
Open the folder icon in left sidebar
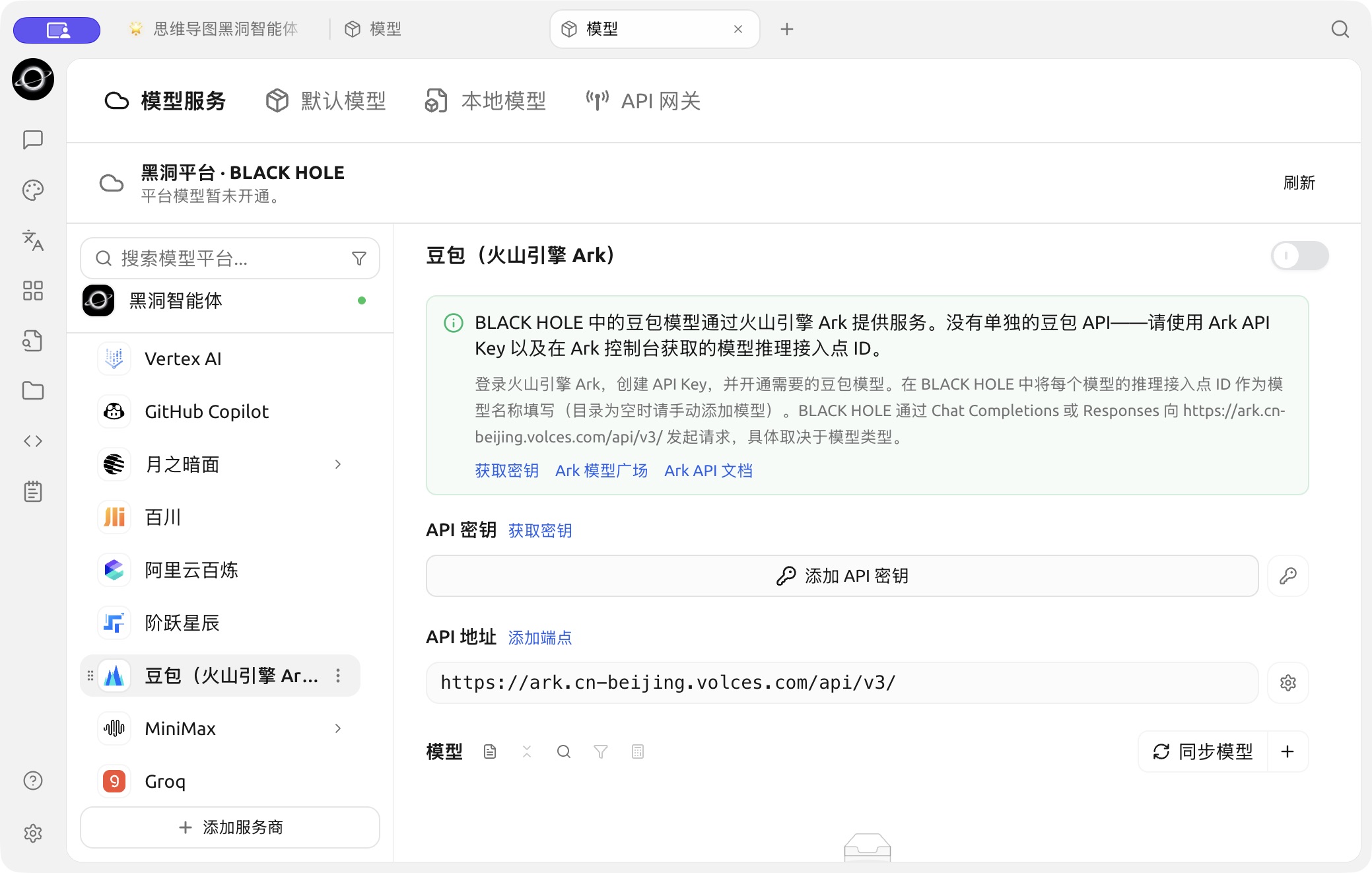[x=33, y=391]
